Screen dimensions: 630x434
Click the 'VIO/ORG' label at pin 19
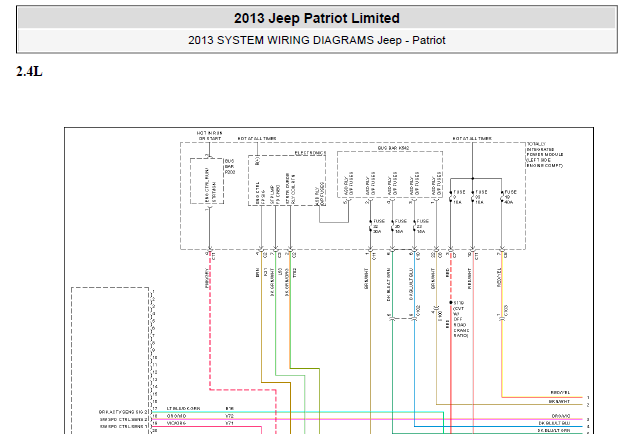(176, 423)
